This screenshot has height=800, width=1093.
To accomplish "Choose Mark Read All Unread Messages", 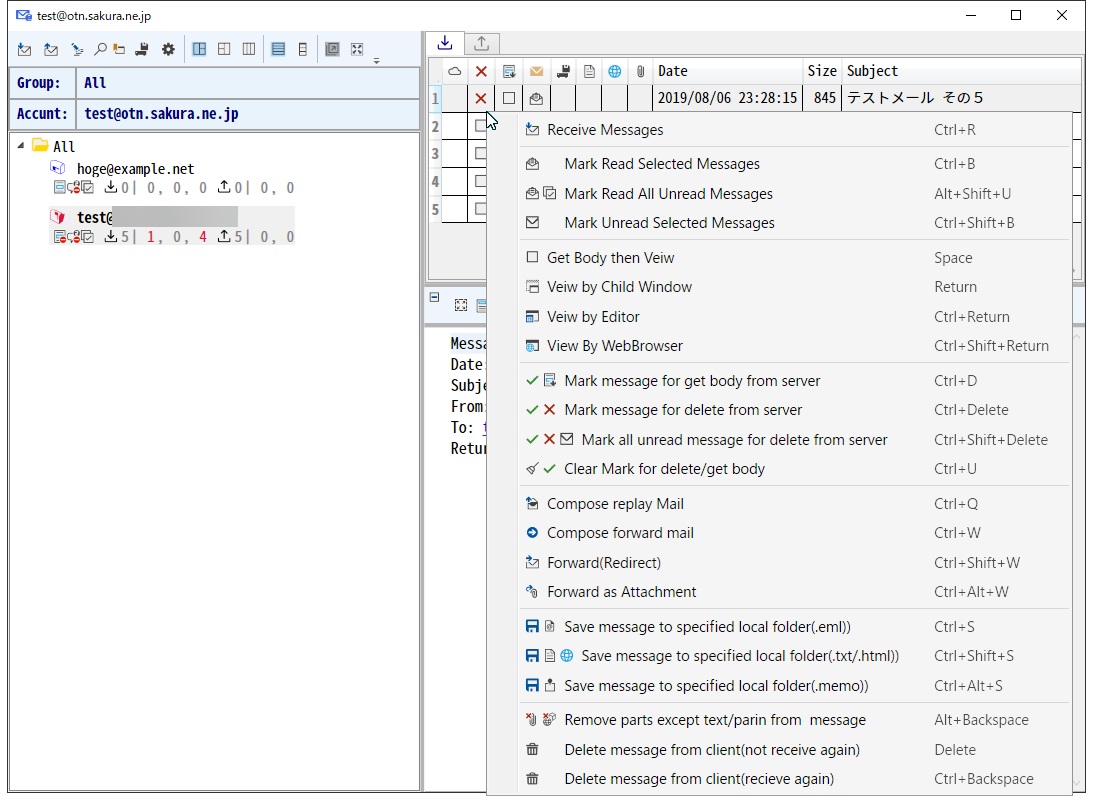I will 795,194.
